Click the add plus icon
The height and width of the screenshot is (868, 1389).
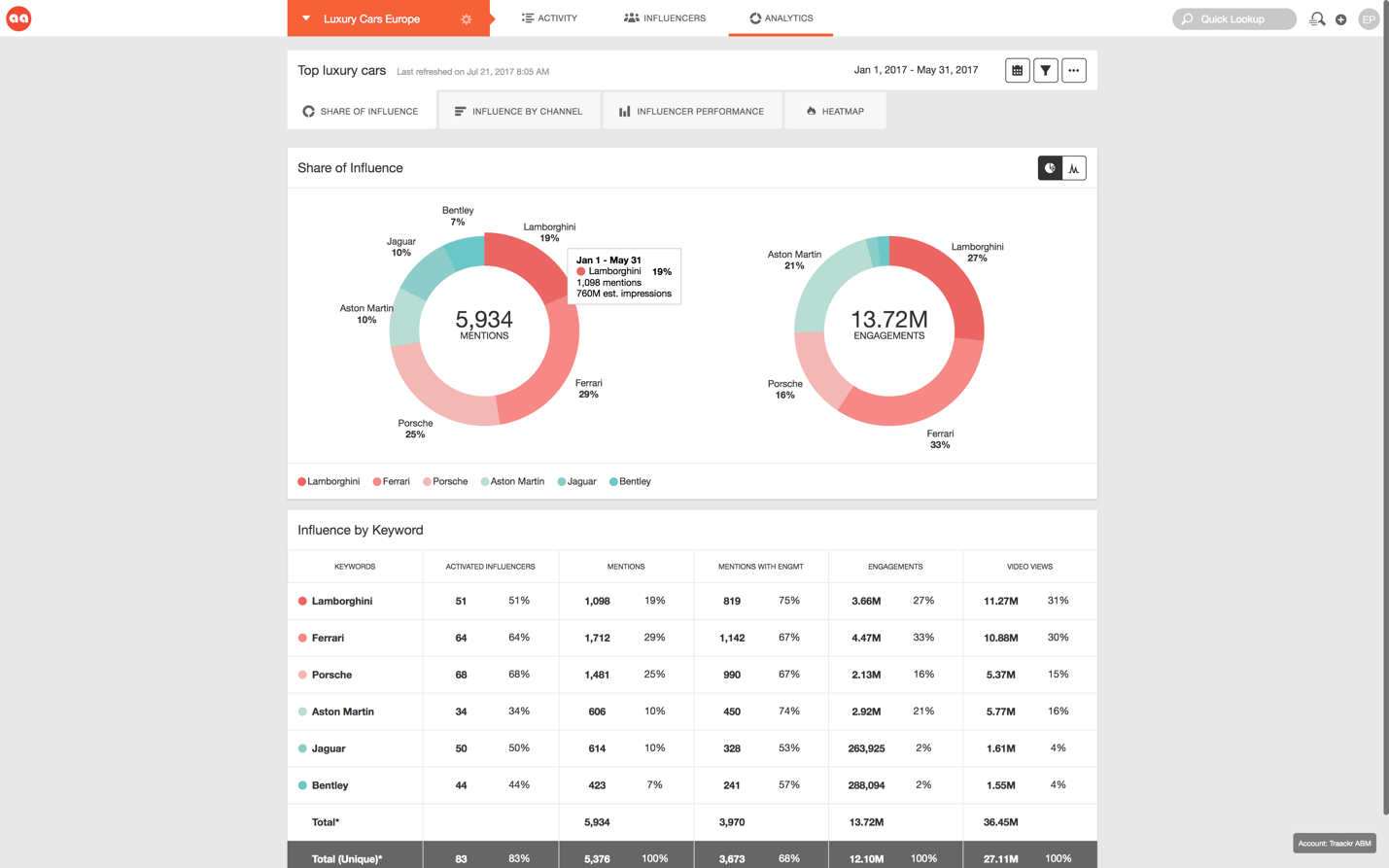(x=1340, y=19)
